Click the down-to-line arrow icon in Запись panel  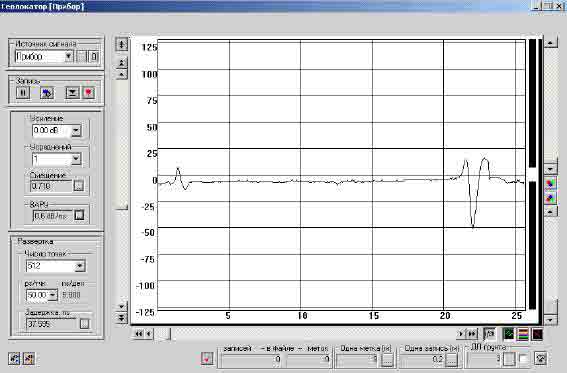72,93
